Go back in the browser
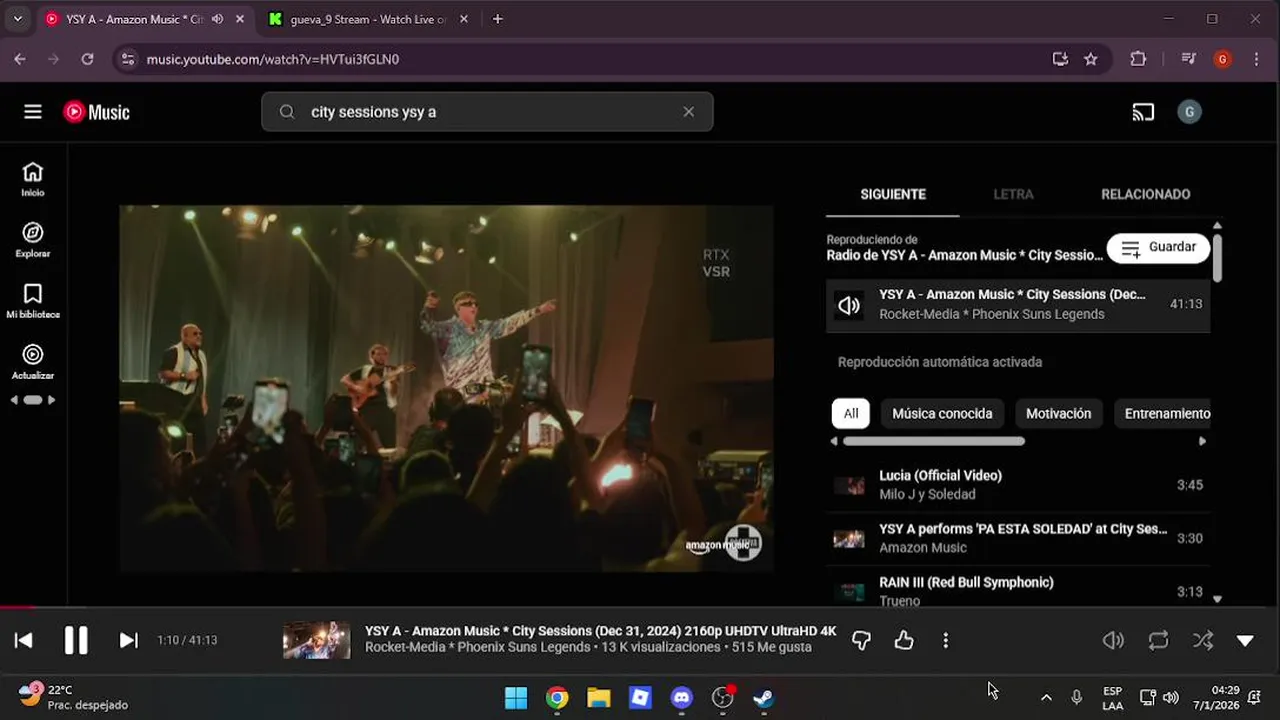This screenshot has width=1280, height=720. [20, 59]
